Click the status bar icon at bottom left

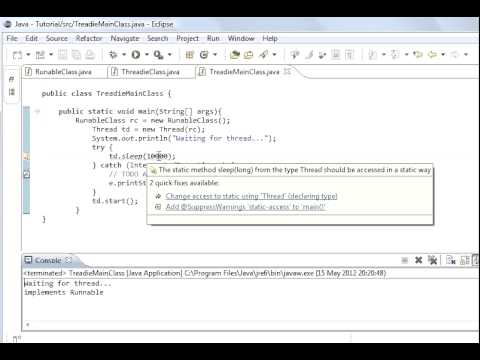(17, 339)
